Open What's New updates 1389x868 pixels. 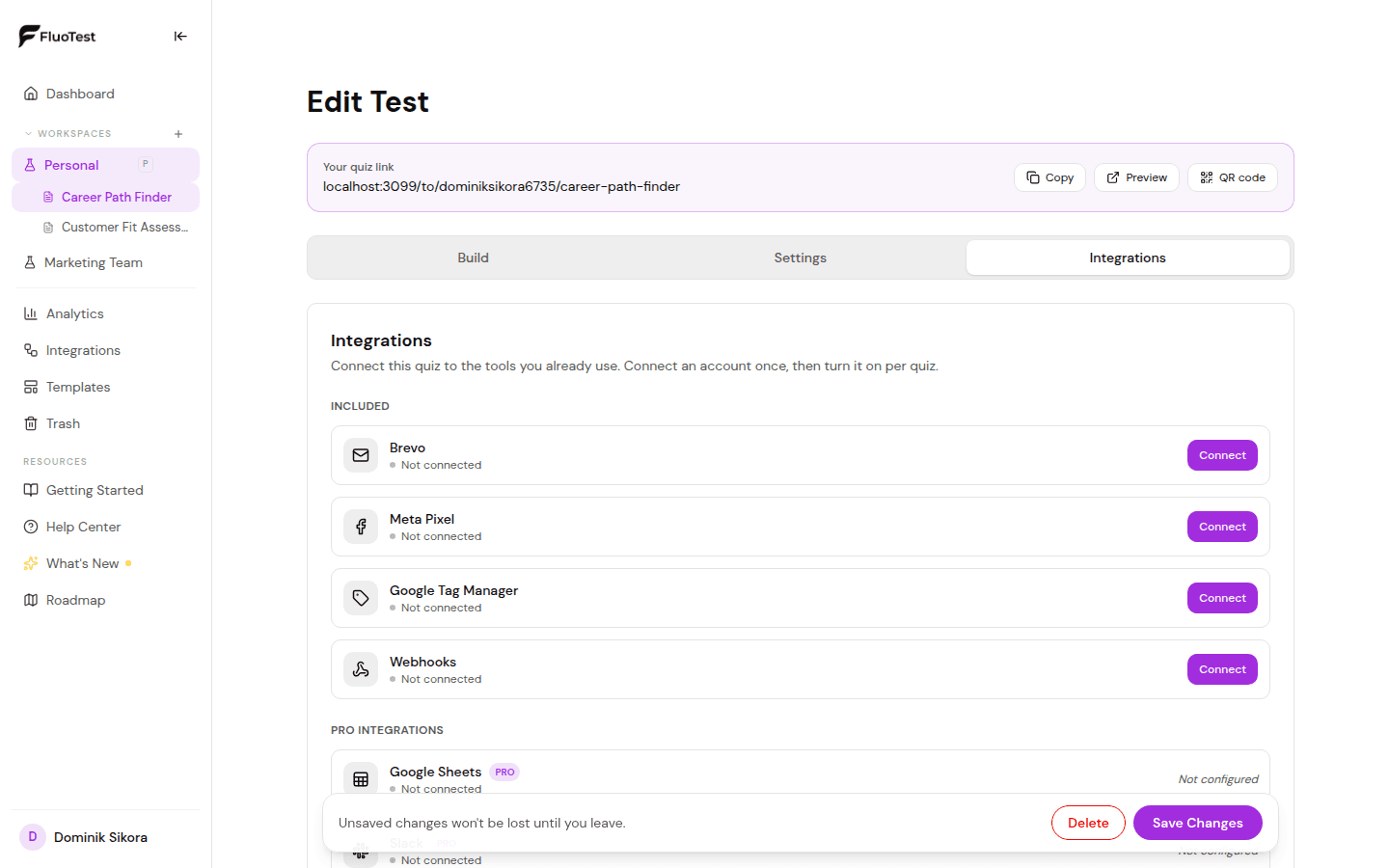[105, 563]
